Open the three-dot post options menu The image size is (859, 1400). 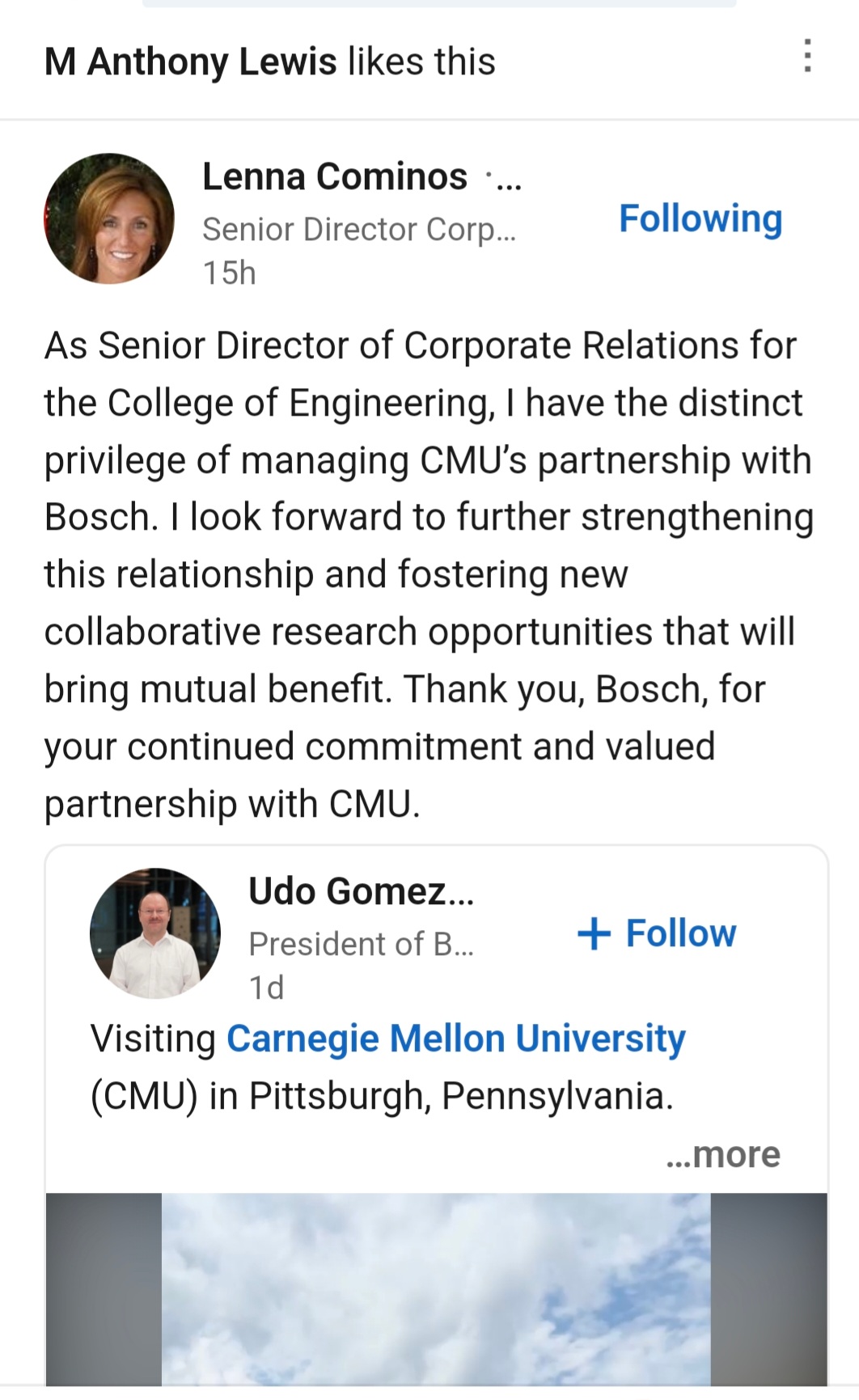click(806, 56)
